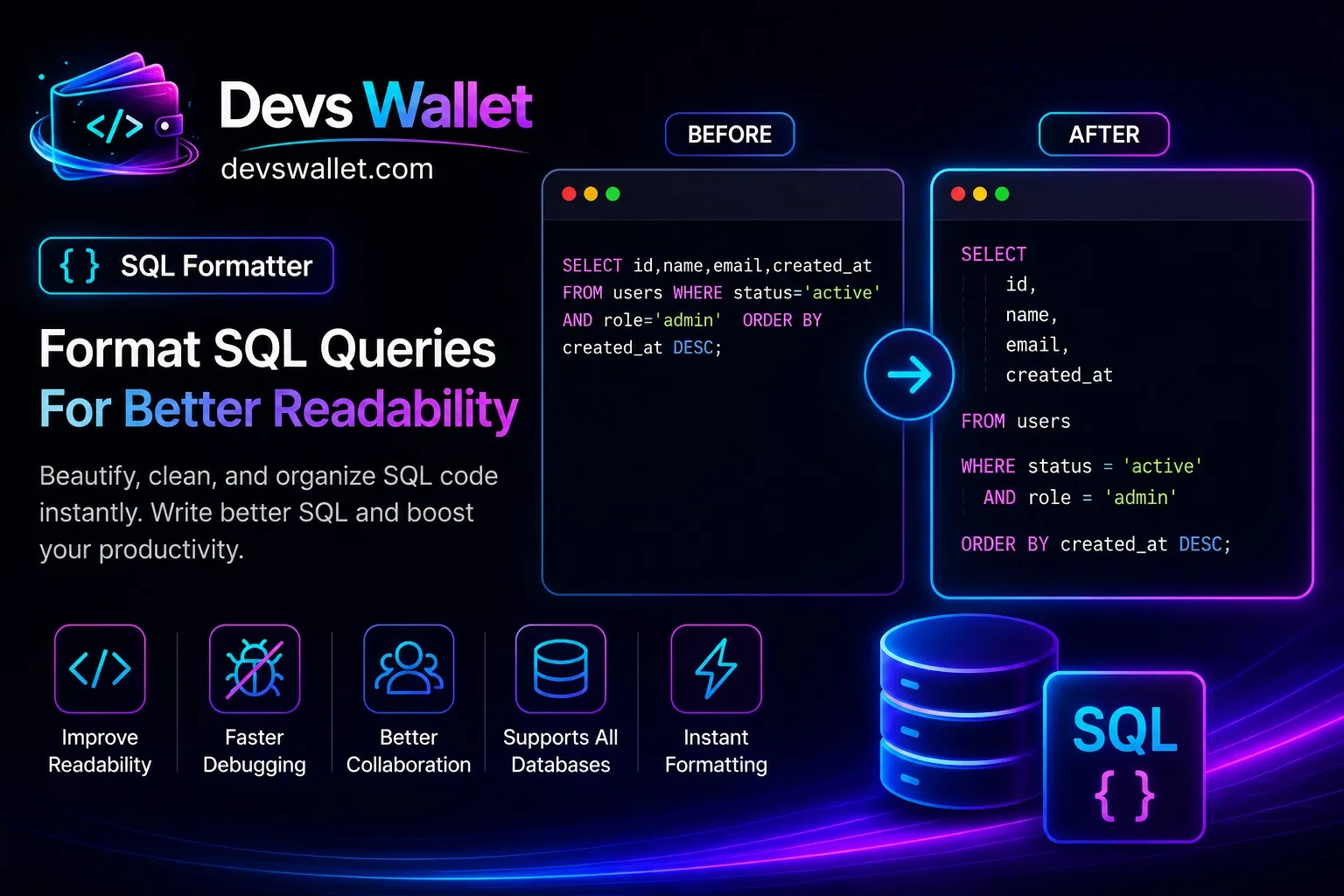Click the Faster Debugging bug icon

click(255, 668)
